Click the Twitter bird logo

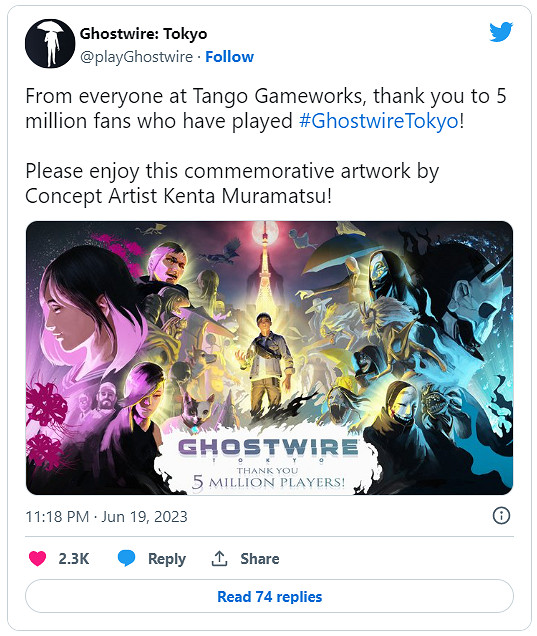[501, 32]
